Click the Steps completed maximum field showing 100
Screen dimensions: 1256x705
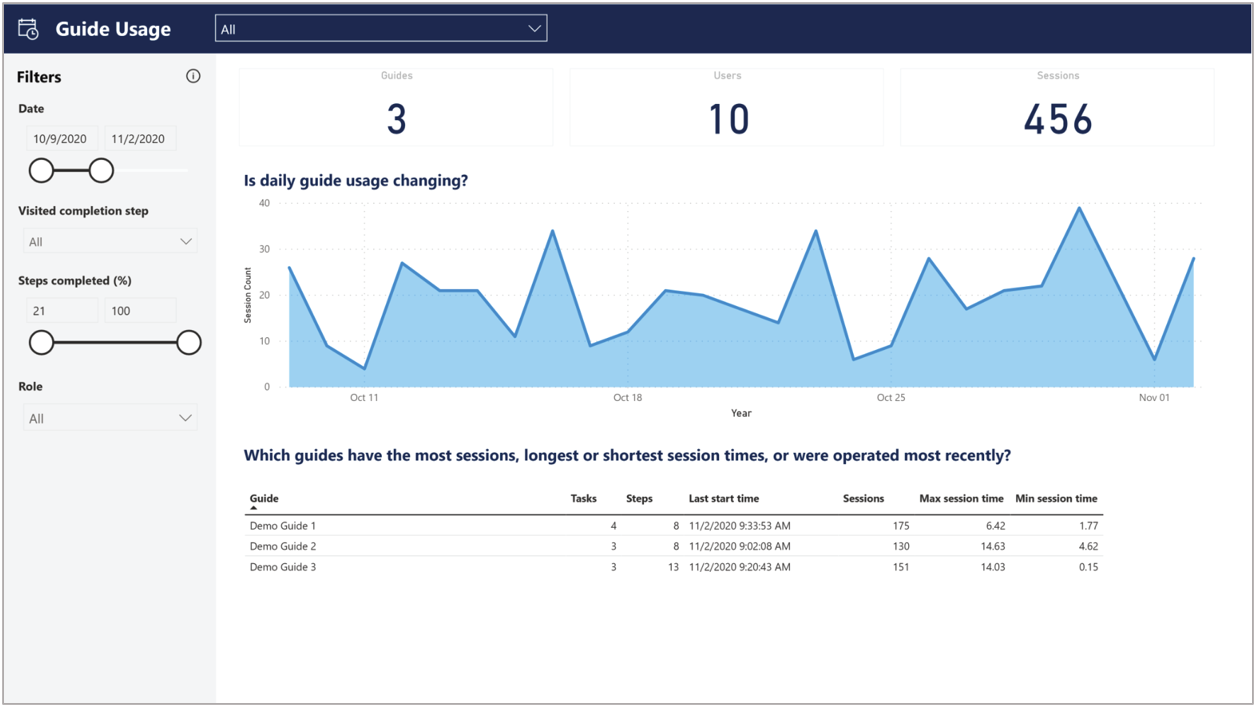click(x=140, y=310)
